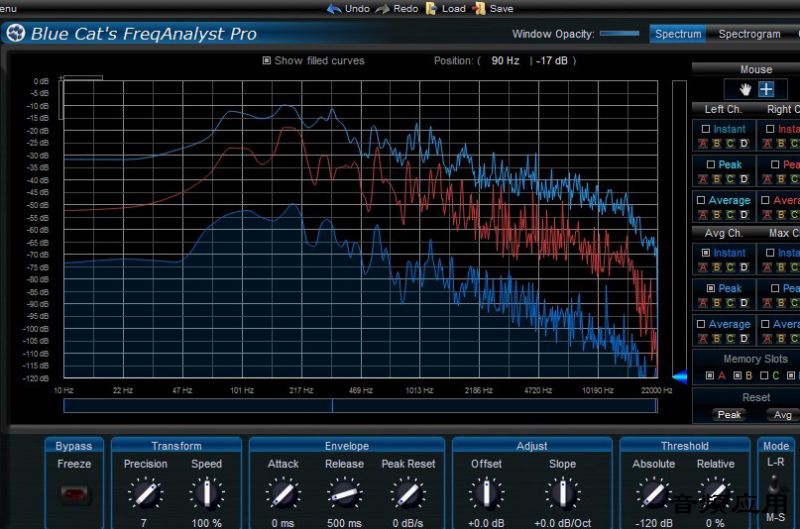Store Avg Ch. Peak curve in slot B
Image resolution: width=800 pixels, height=529 pixels.
click(x=716, y=303)
